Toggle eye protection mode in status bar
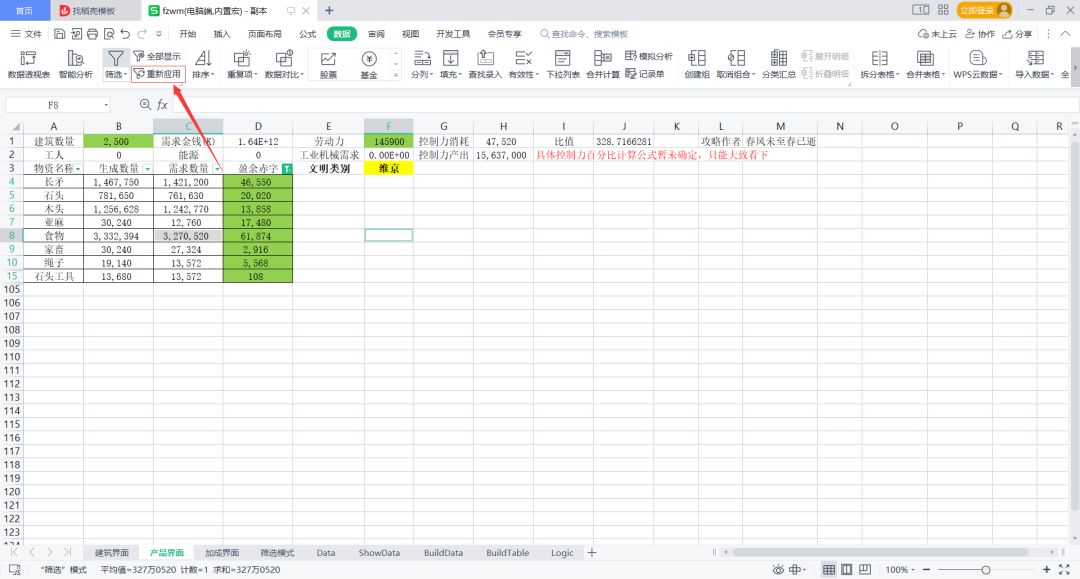The height and width of the screenshot is (579, 1080). (x=778, y=569)
